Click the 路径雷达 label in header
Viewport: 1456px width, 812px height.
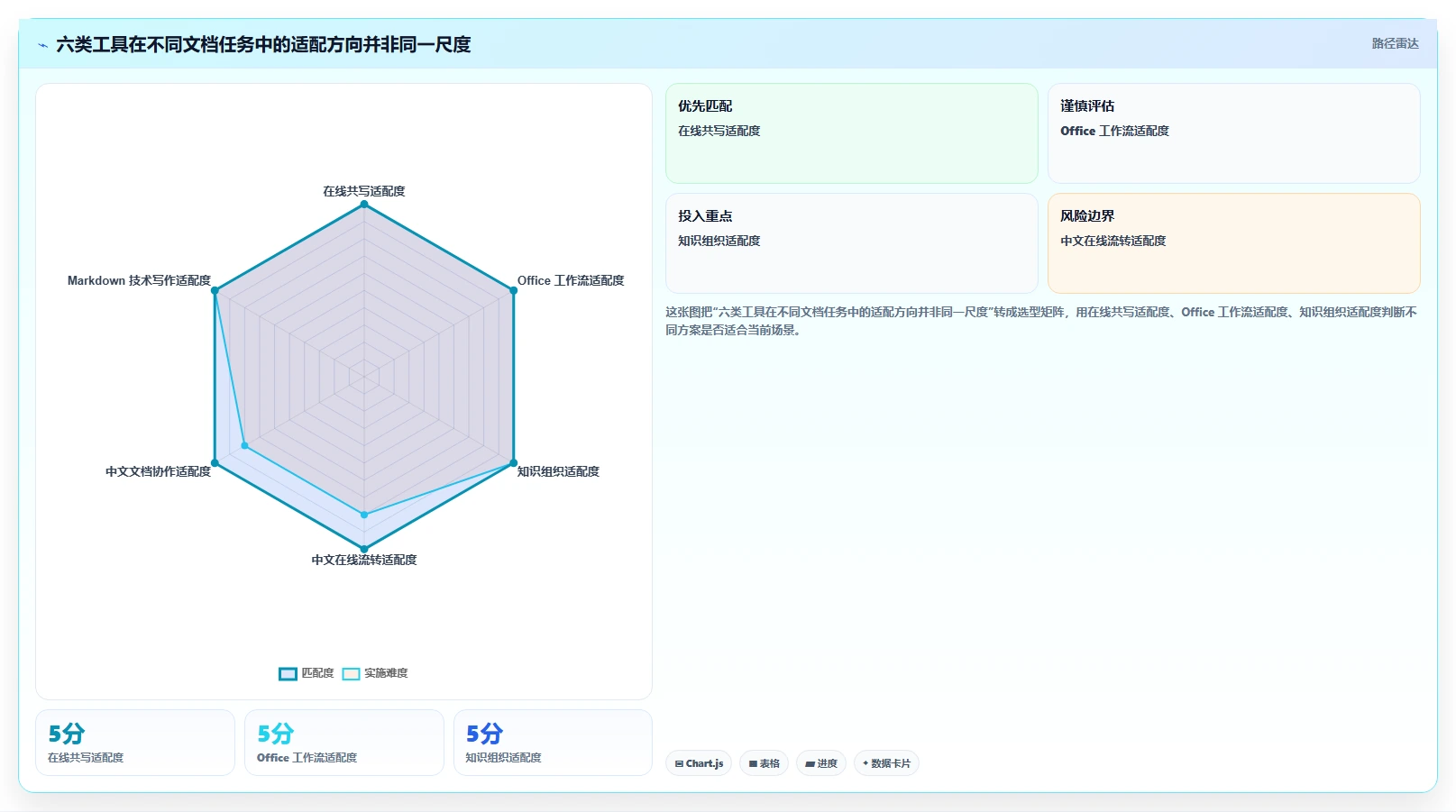1395,43
